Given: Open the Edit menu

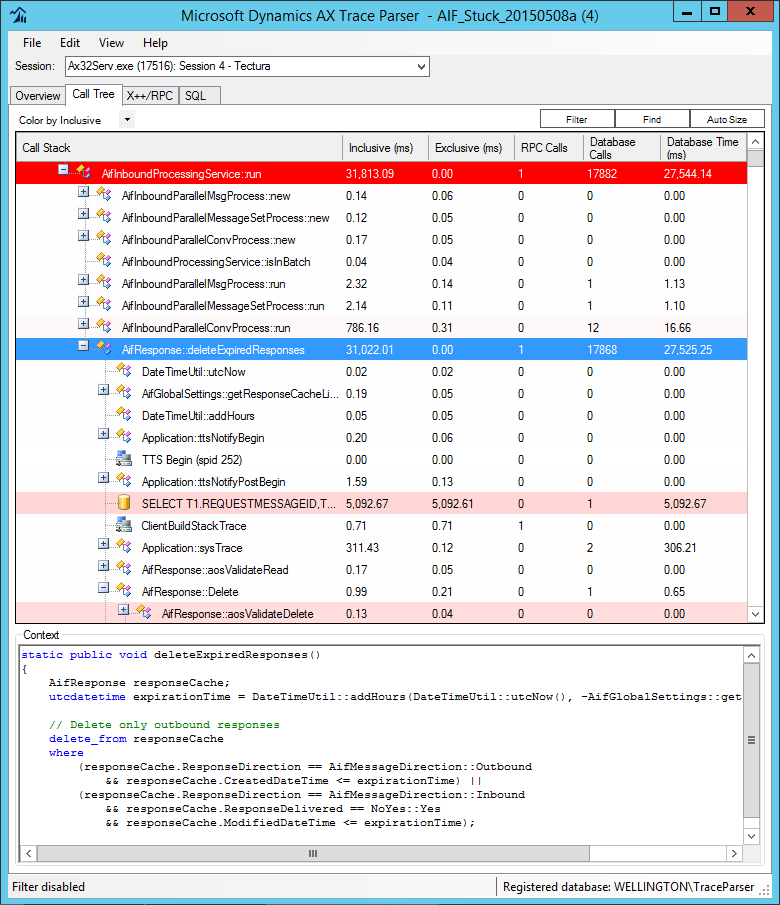Looking at the screenshot, I should click(x=70, y=43).
